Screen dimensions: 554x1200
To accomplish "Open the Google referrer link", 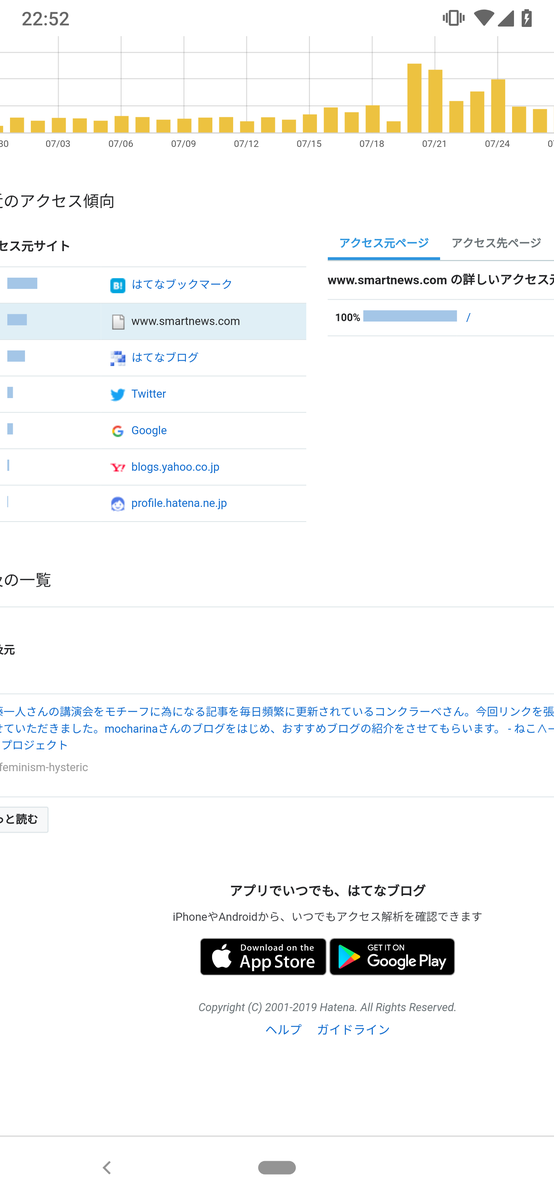I will [149, 431].
